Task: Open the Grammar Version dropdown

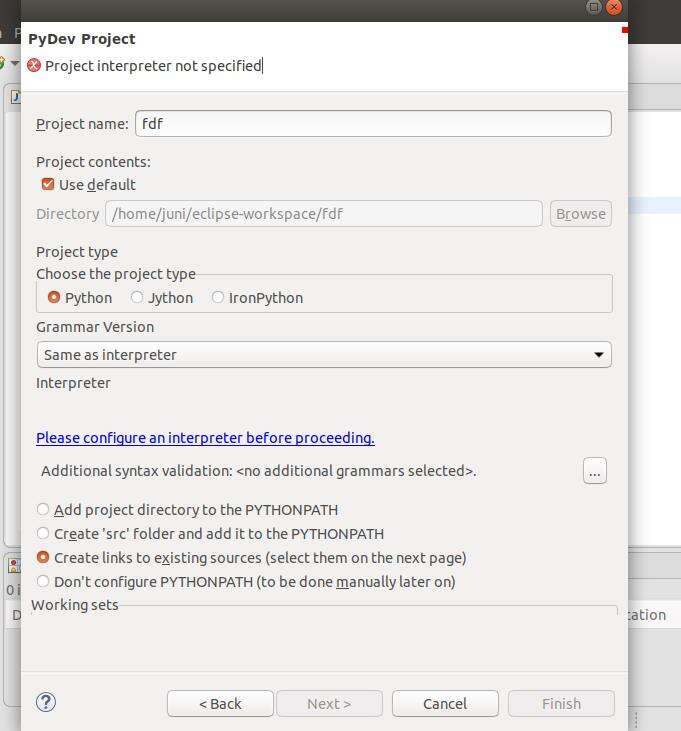Action: (x=324, y=355)
